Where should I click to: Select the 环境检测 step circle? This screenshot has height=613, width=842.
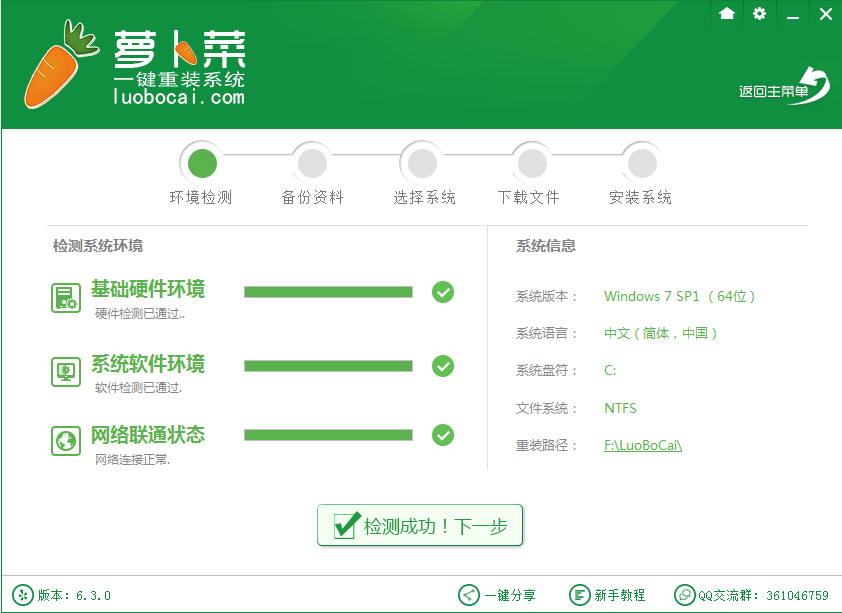pos(201,162)
